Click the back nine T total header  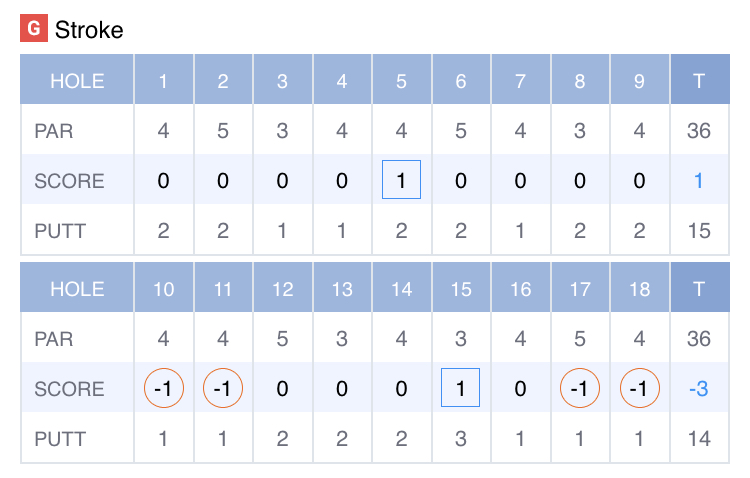(x=699, y=289)
